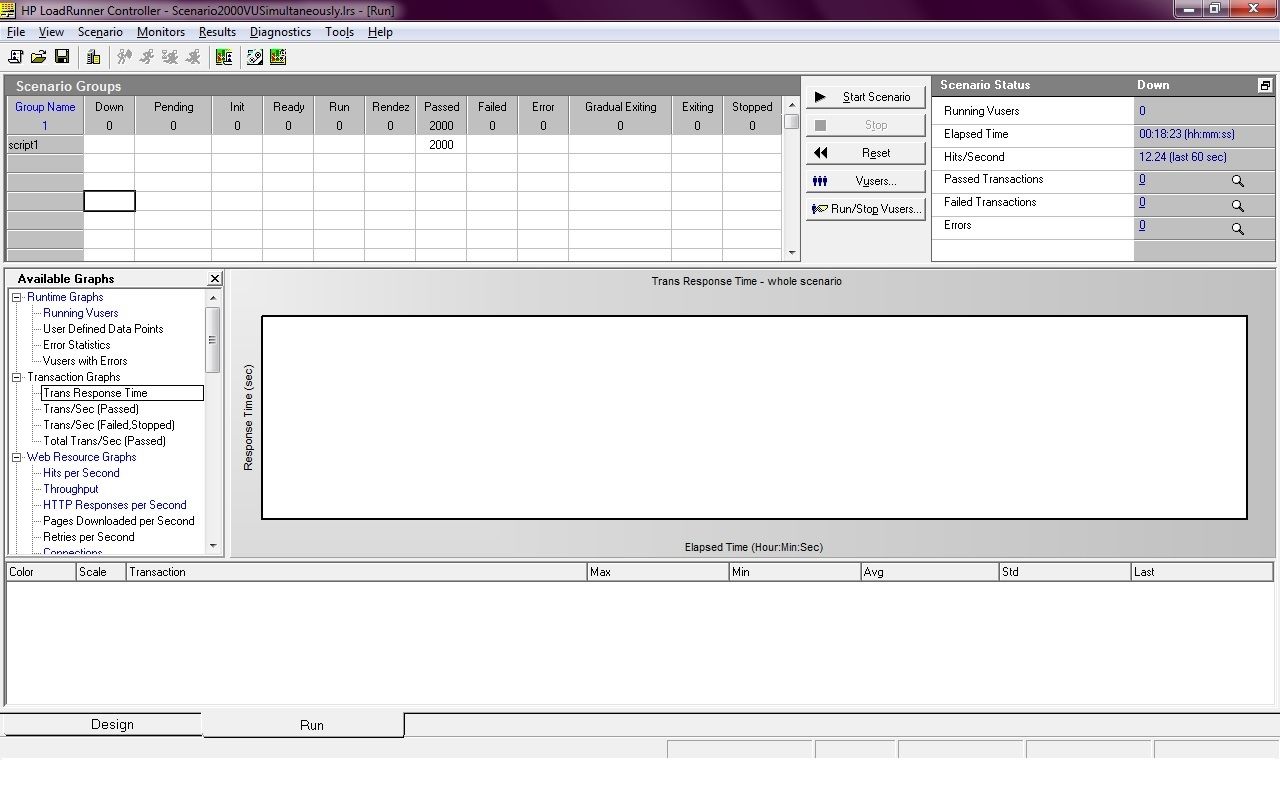Viewport: 1280px width, 800px height.
Task: Click the LoadRunner icon in the title bar
Action: [x=8, y=9]
